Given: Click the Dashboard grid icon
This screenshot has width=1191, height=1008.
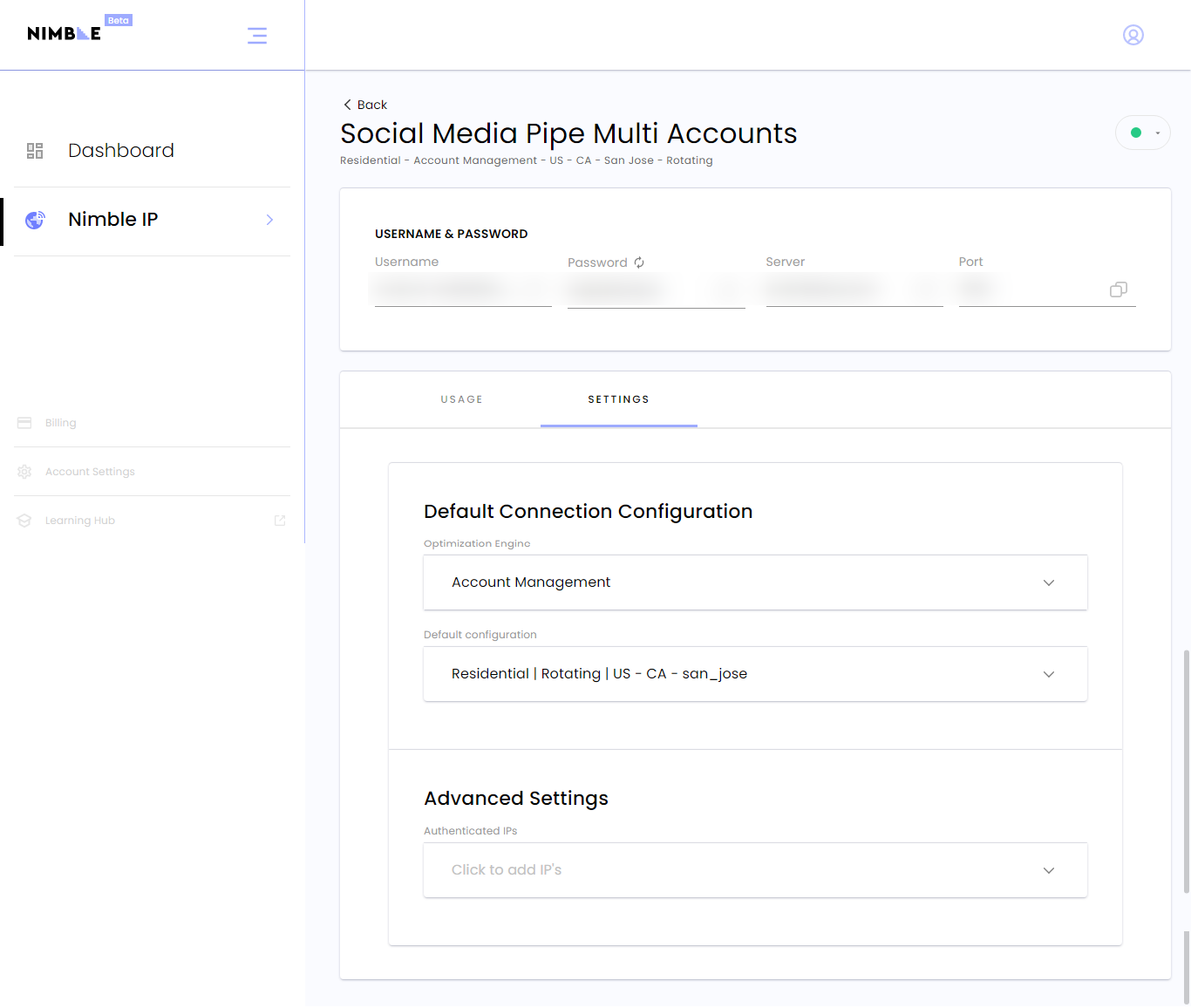Looking at the screenshot, I should 35,151.
